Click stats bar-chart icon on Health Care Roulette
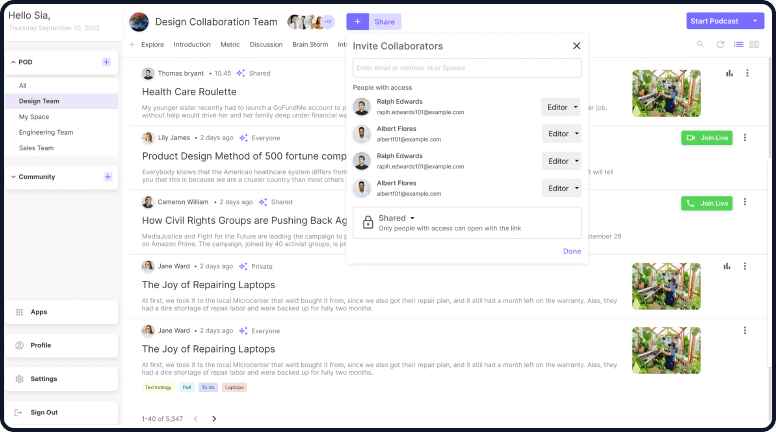776x432 pixels. (x=729, y=73)
